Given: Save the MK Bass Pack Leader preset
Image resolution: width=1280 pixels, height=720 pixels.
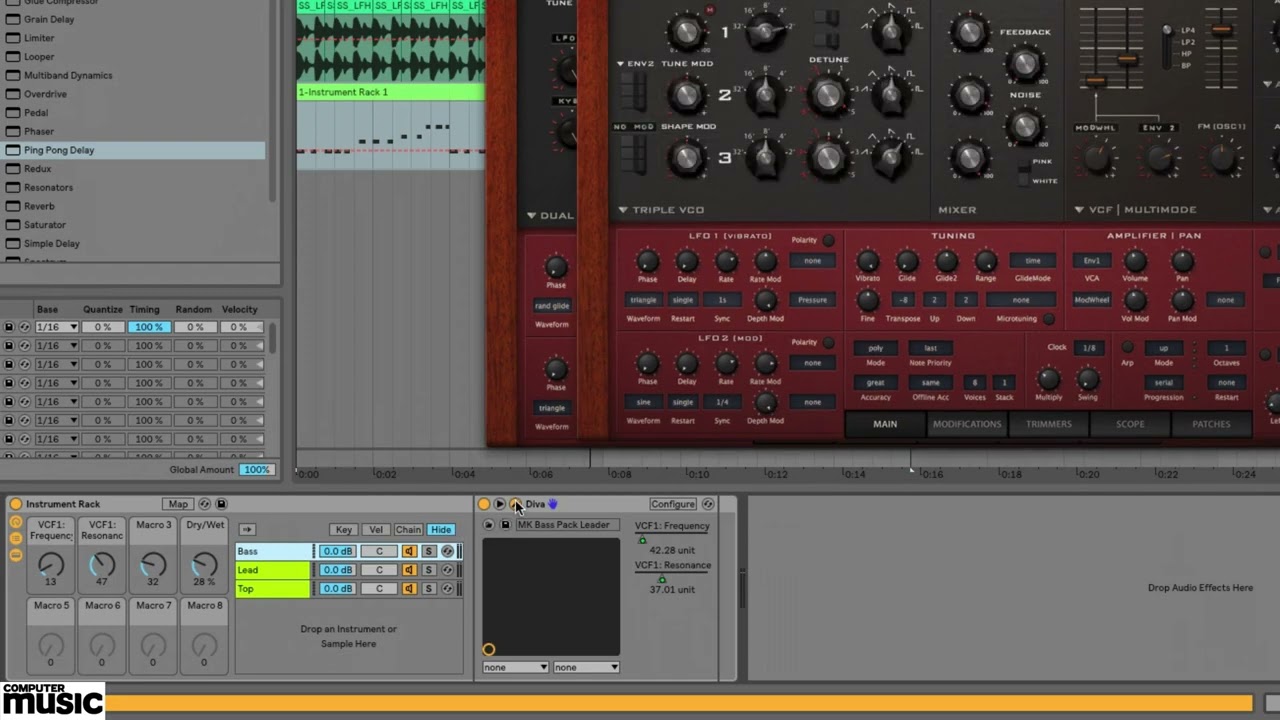Looking at the screenshot, I should [505, 525].
